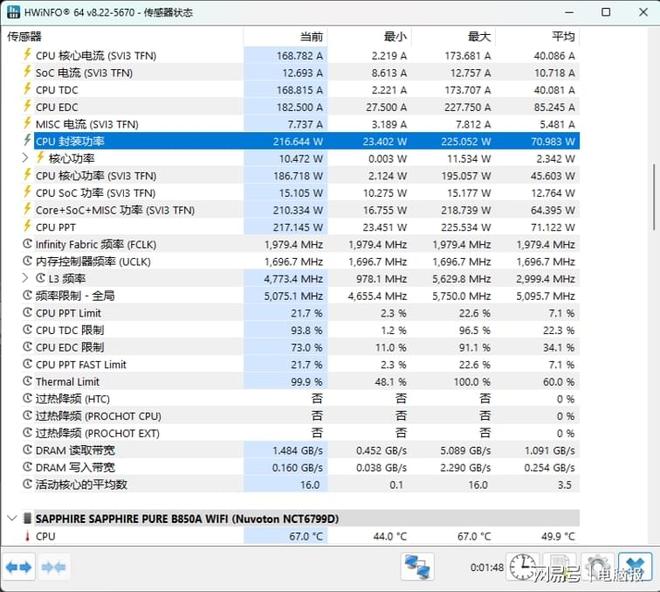Click clock icon beside Infinity Fabric 频率
The image size is (660, 592).
point(27,244)
